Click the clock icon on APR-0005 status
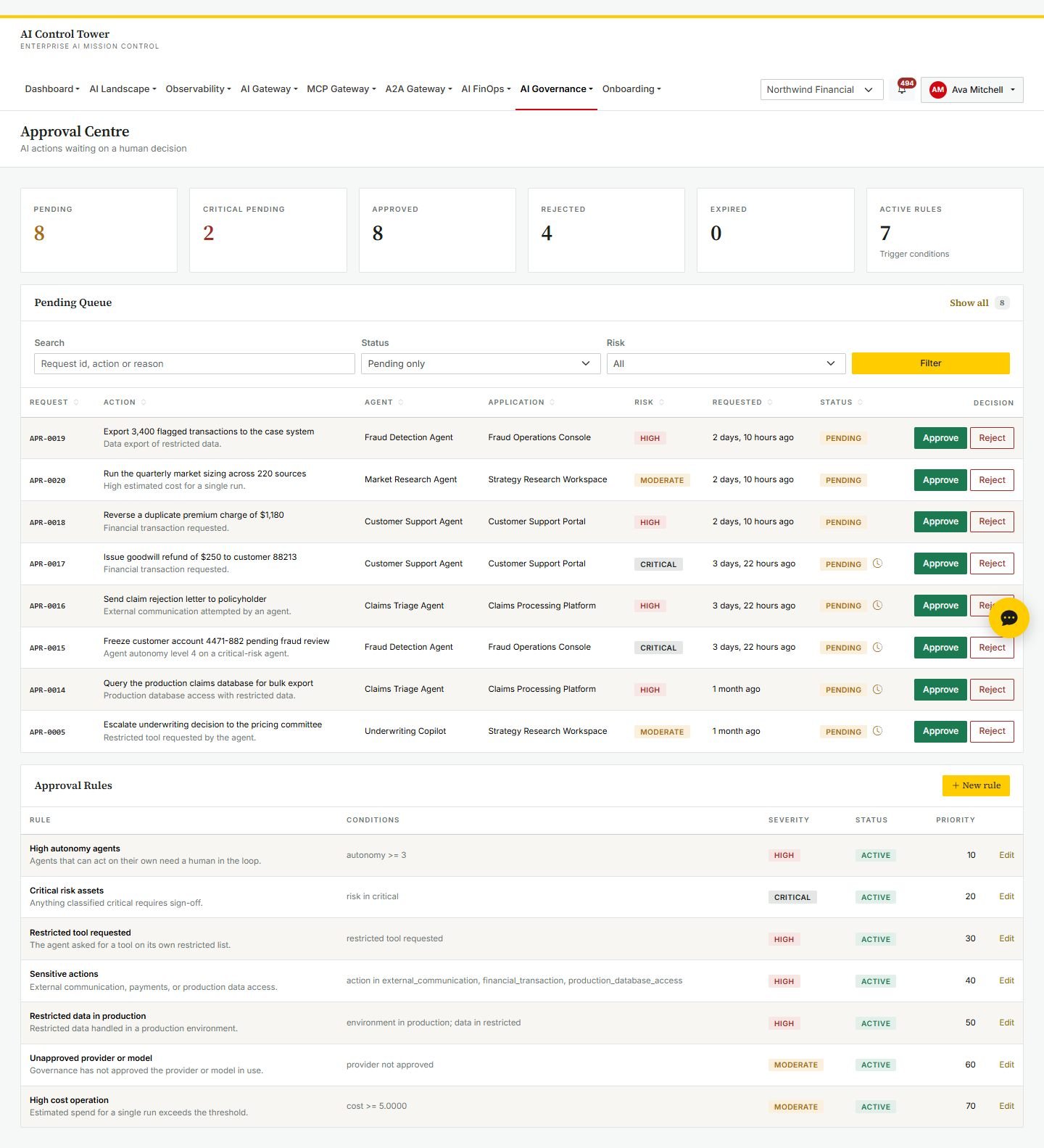1044x1148 pixels. point(877,731)
